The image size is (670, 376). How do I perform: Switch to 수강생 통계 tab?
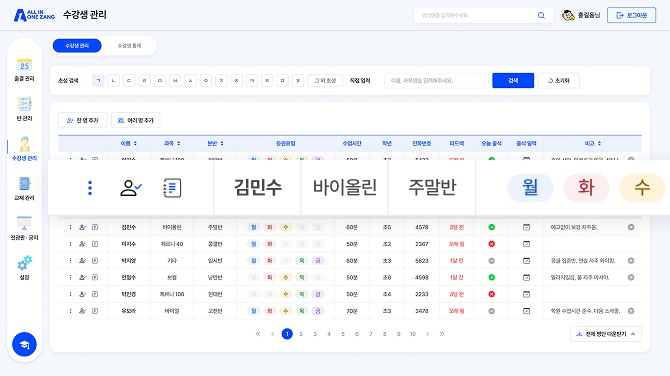coord(129,46)
